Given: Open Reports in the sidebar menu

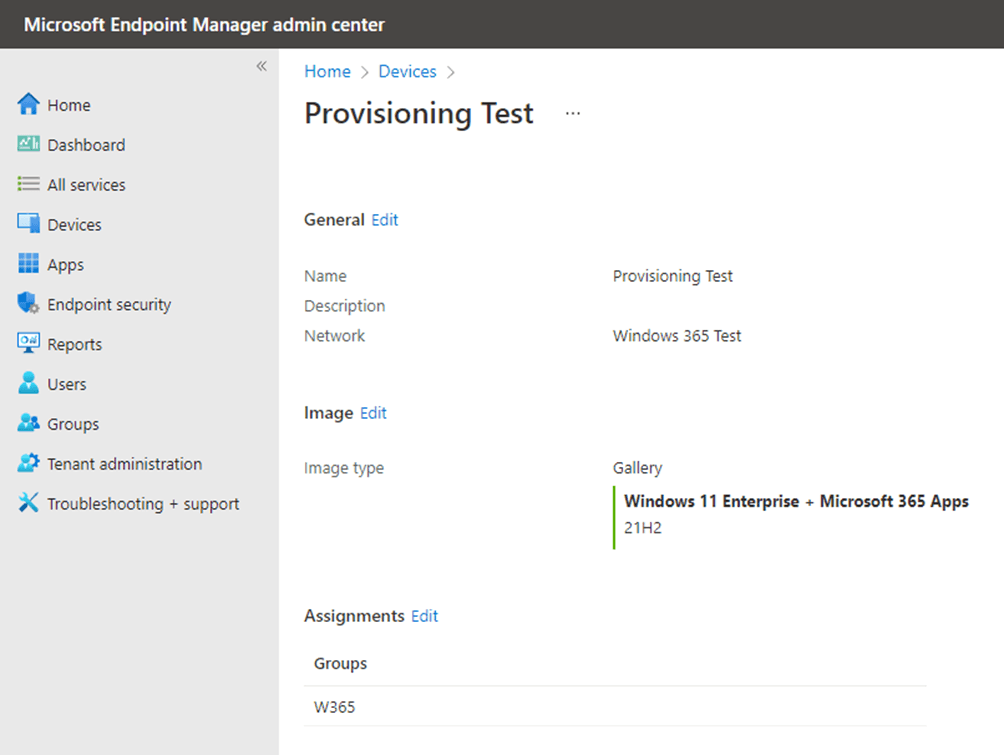Looking at the screenshot, I should (74, 345).
